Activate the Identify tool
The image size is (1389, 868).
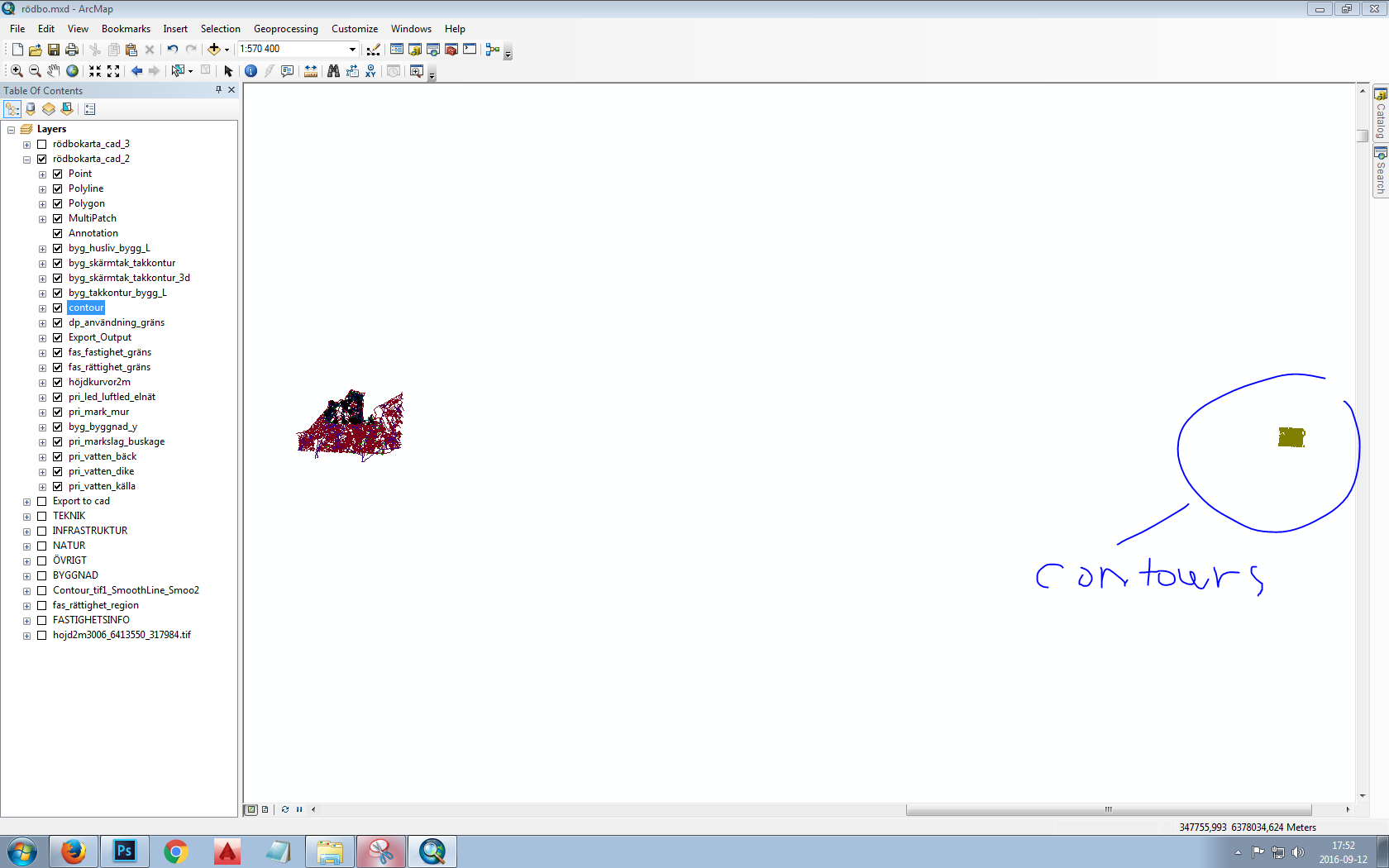click(251, 71)
